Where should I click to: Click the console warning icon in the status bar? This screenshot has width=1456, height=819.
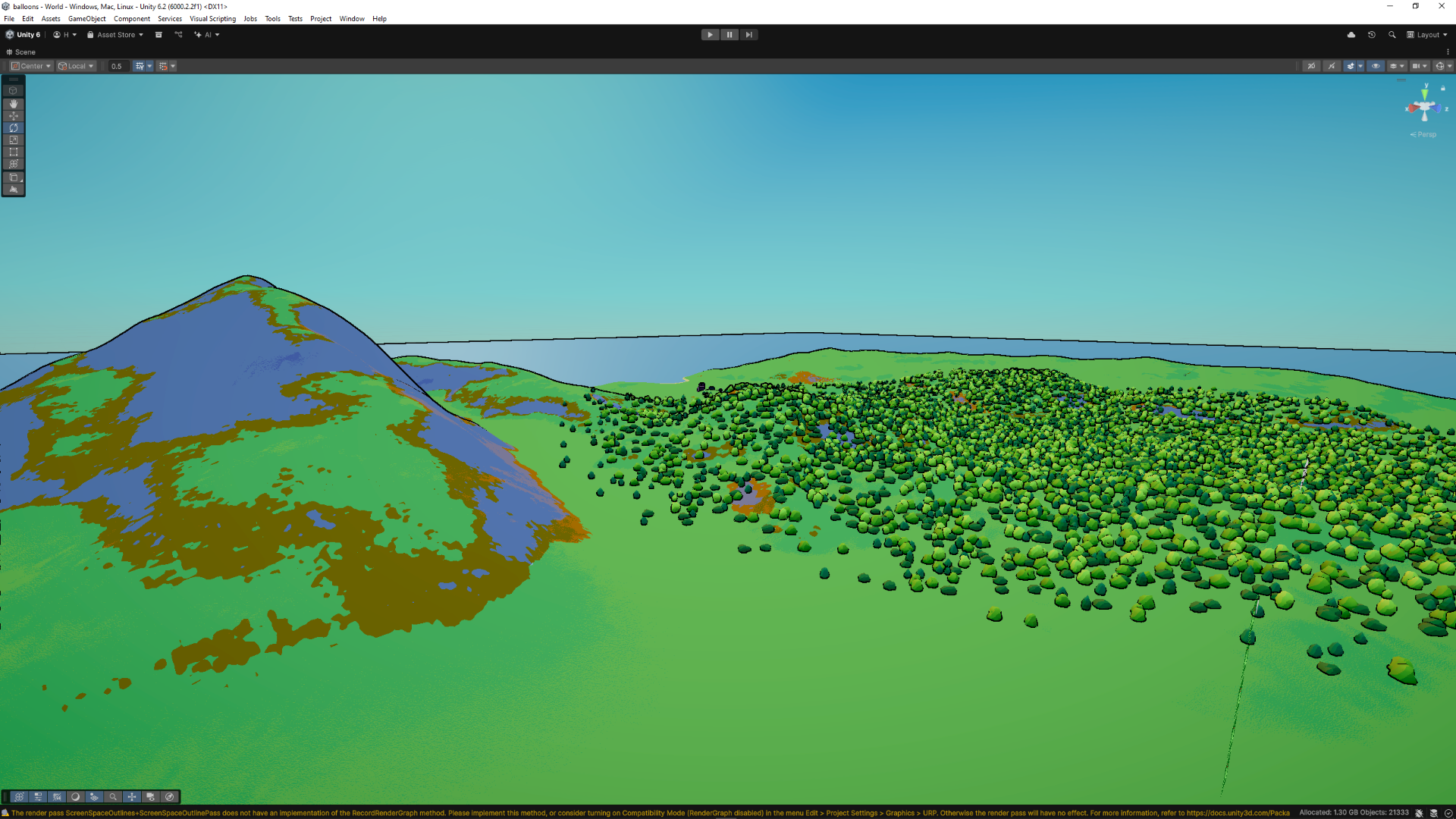(5, 813)
